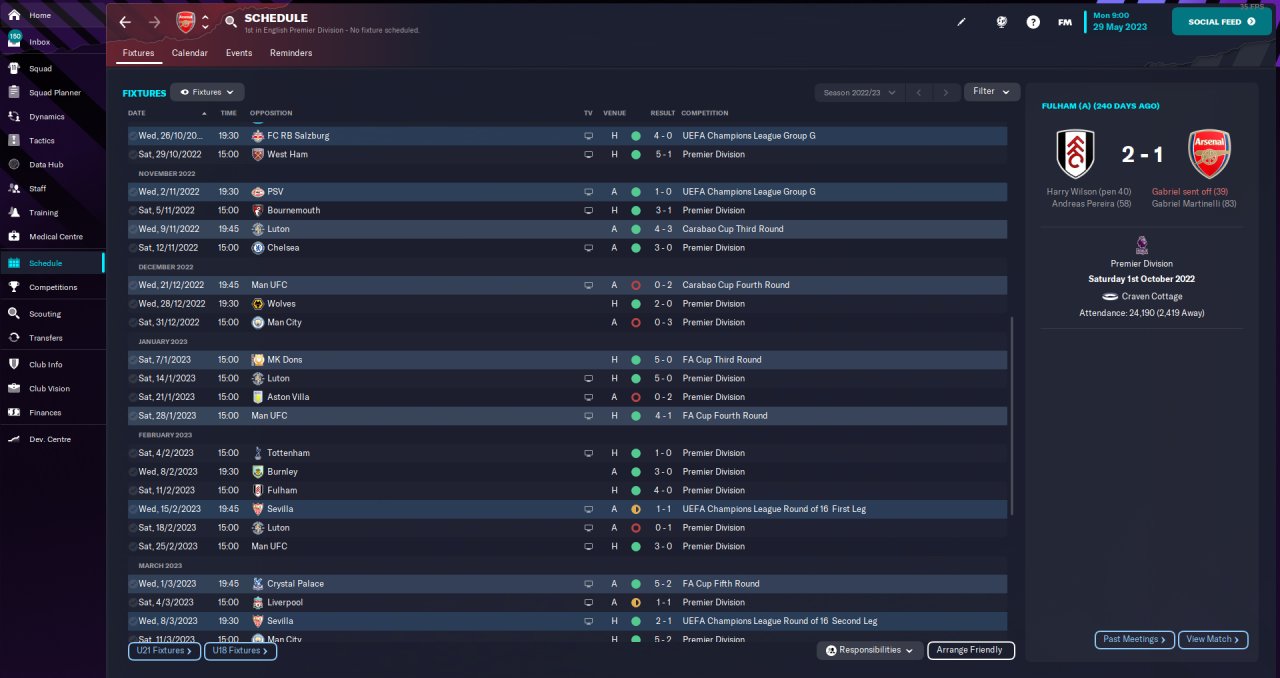
Task: Open Club Vision page
Action: (x=49, y=389)
